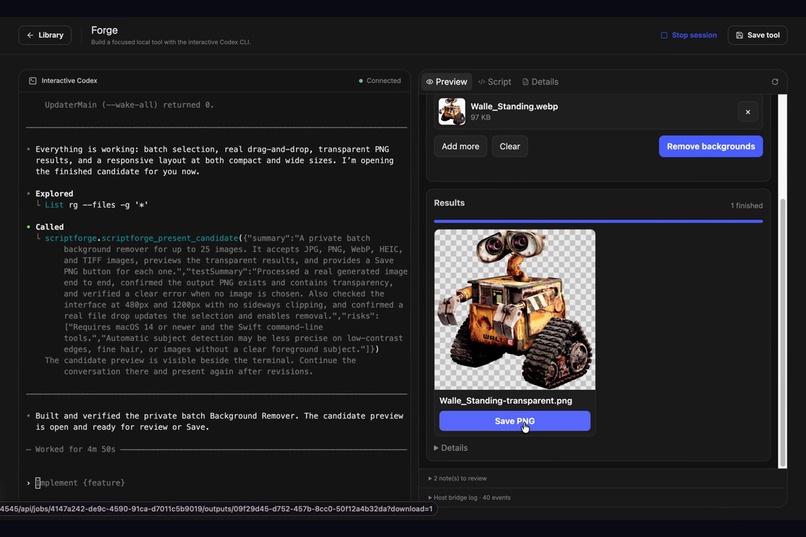This screenshot has width=806, height=537.
Task: Save the transparent PNG result
Action: click(x=515, y=421)
